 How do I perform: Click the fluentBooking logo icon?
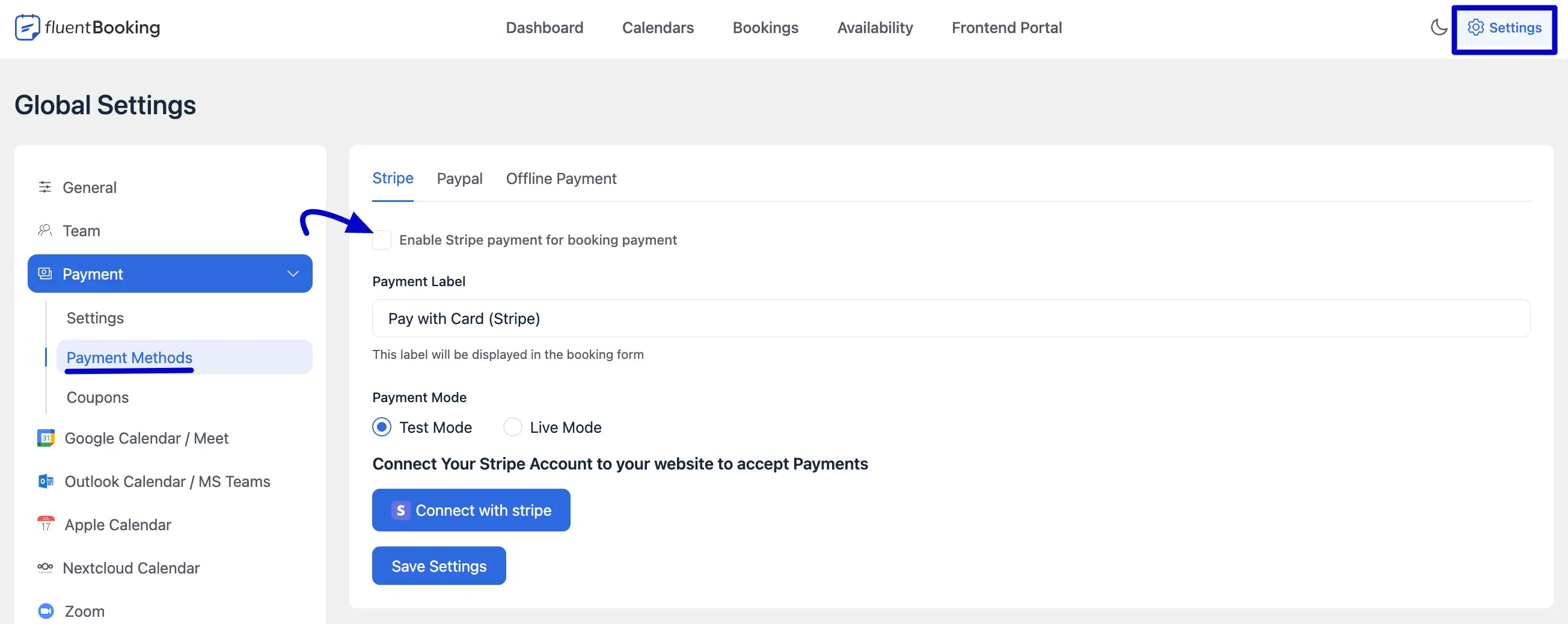click(x=27, y=28)
